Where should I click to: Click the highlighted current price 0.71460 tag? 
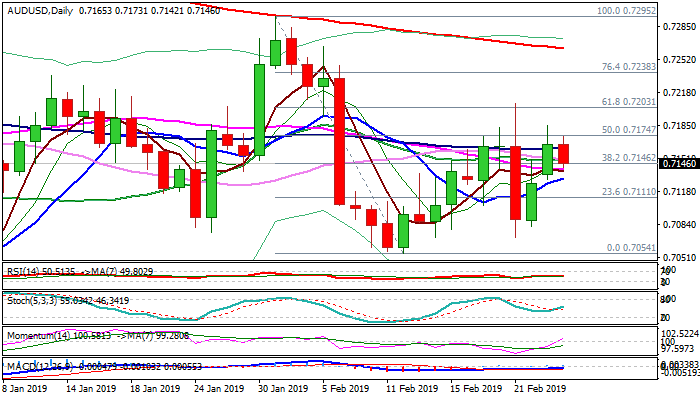[x=679, y=162]
